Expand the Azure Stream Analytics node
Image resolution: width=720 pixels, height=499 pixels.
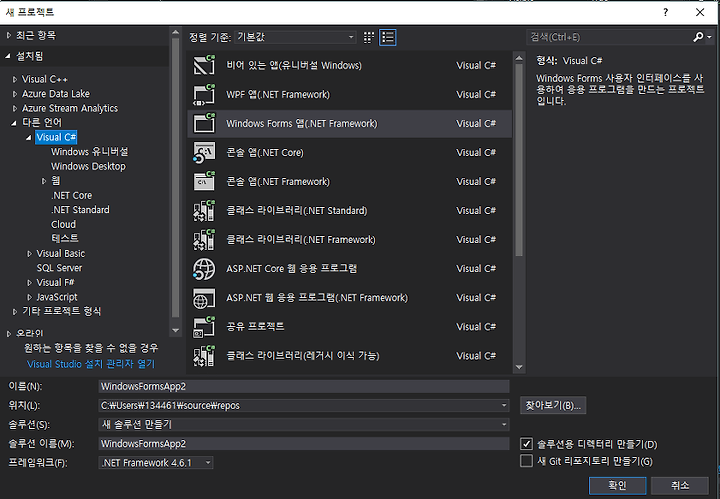[15, 108]
